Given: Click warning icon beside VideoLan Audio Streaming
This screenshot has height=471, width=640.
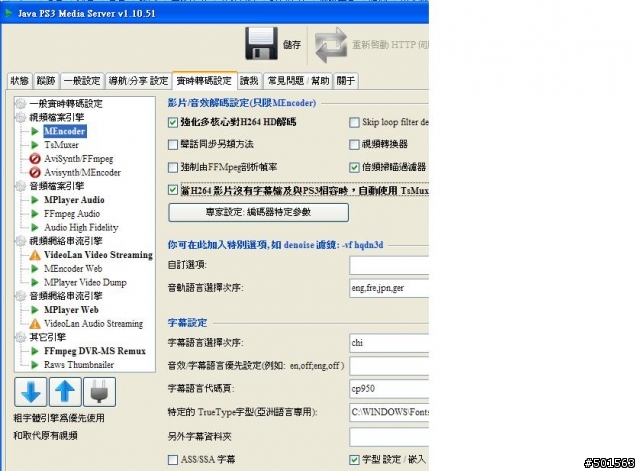Looking at the screenshot, I should click(x=35, y=324).
